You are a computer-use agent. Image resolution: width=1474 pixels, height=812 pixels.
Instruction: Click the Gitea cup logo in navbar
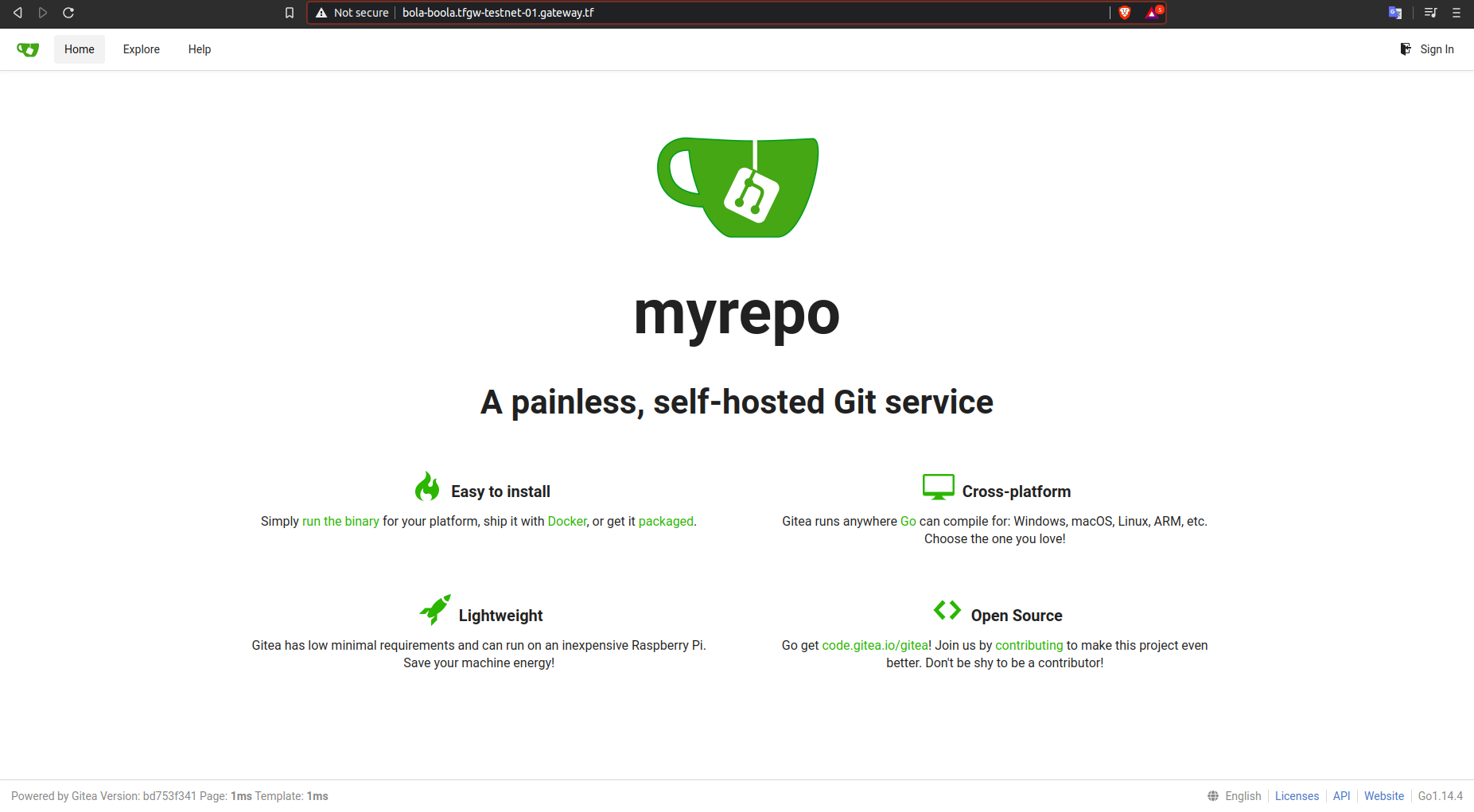(27, 49)
